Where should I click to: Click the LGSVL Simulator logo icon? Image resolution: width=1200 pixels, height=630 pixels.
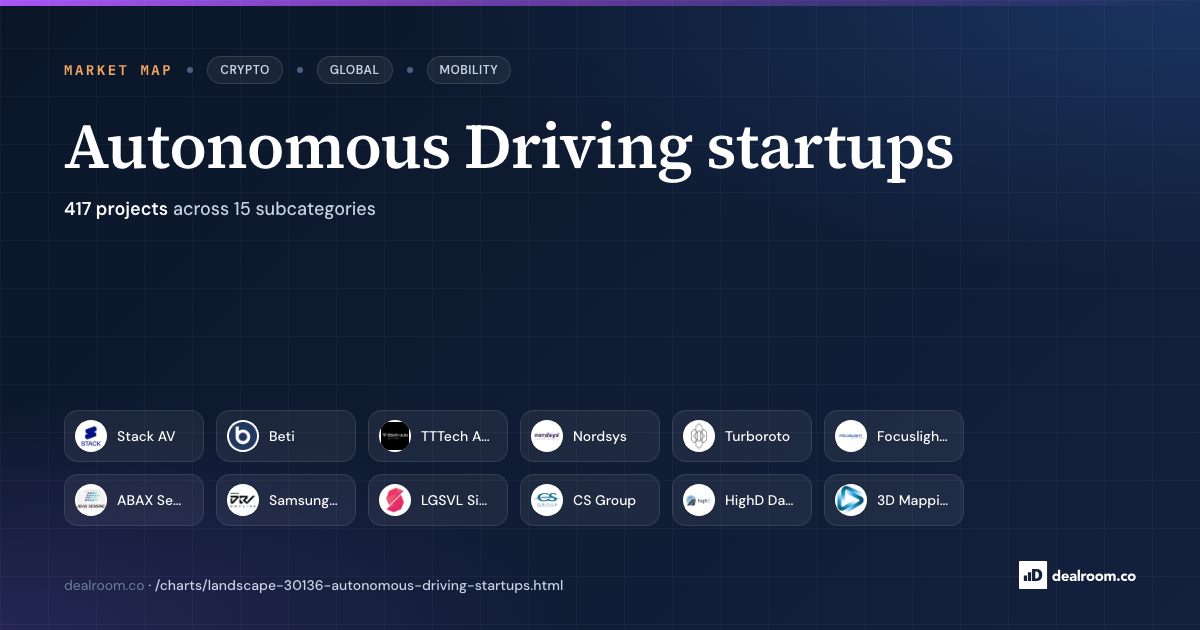click(395, 500)
